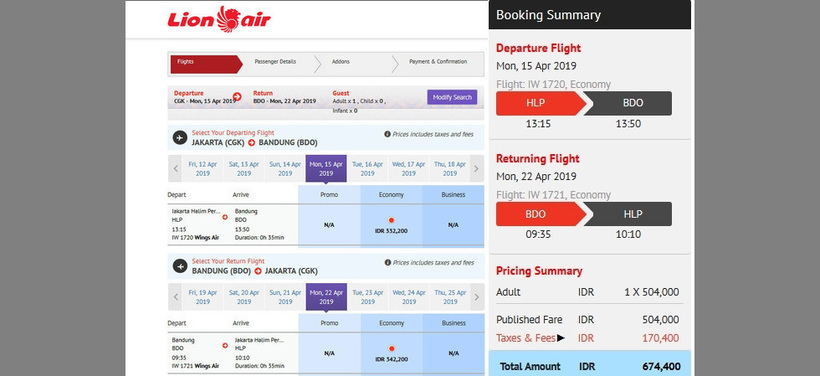Click the departing flight airplane icon
Screen dimensions: 820x376
coord(180,138)
